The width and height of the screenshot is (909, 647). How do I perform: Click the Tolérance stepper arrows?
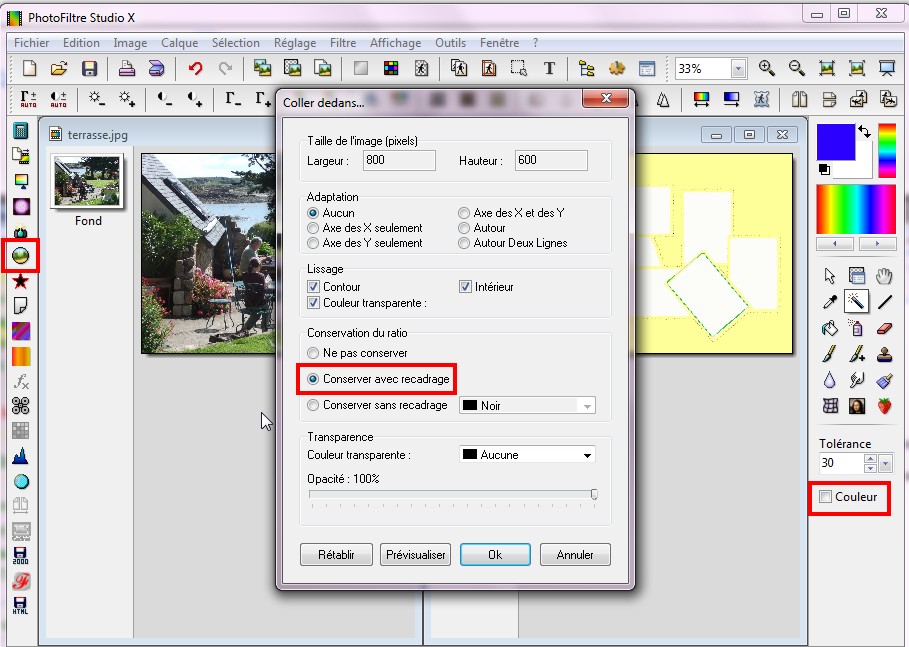(x=870, y=463)
